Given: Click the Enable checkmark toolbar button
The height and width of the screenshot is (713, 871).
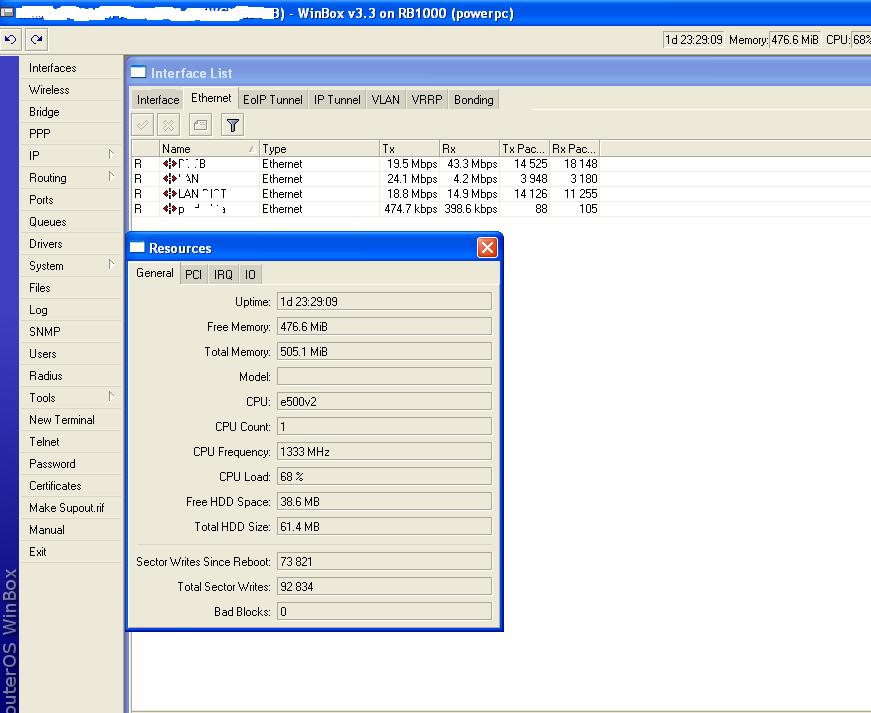Looking at the screenshot, I should tap(143, 125).
